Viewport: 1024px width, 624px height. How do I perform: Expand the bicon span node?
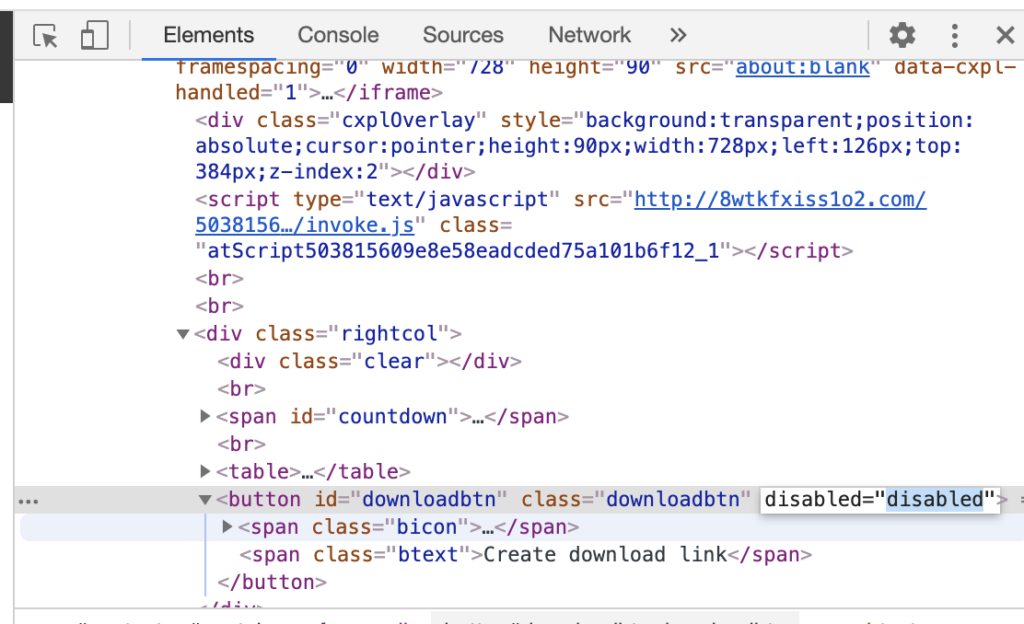[227, 526]
